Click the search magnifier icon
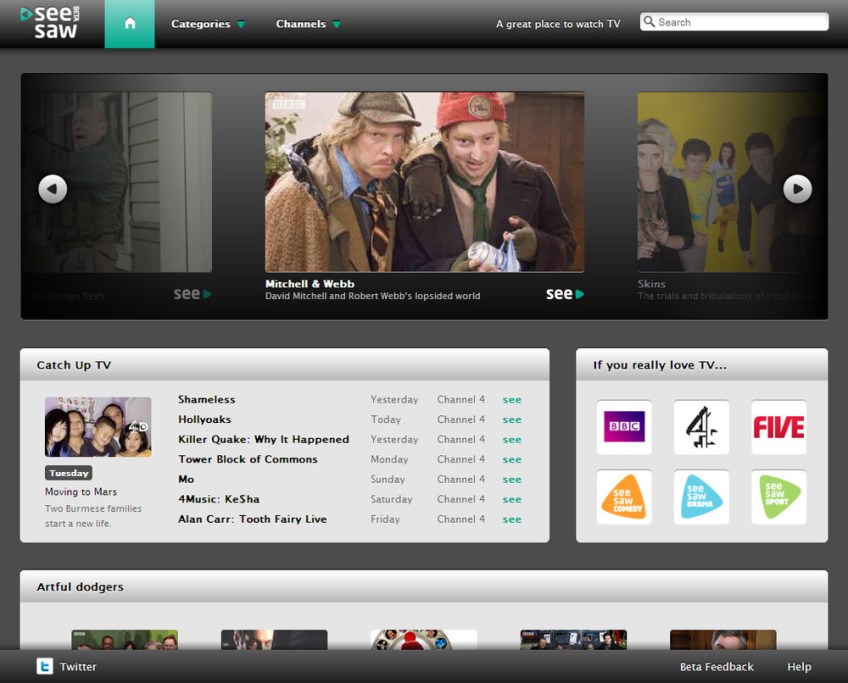Image resolution: width=848 pixels, height=683 pixels. 650,20
